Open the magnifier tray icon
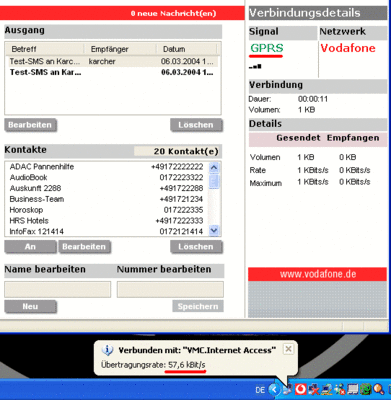This screenshot has height=400, width=391. coord(379,389)
